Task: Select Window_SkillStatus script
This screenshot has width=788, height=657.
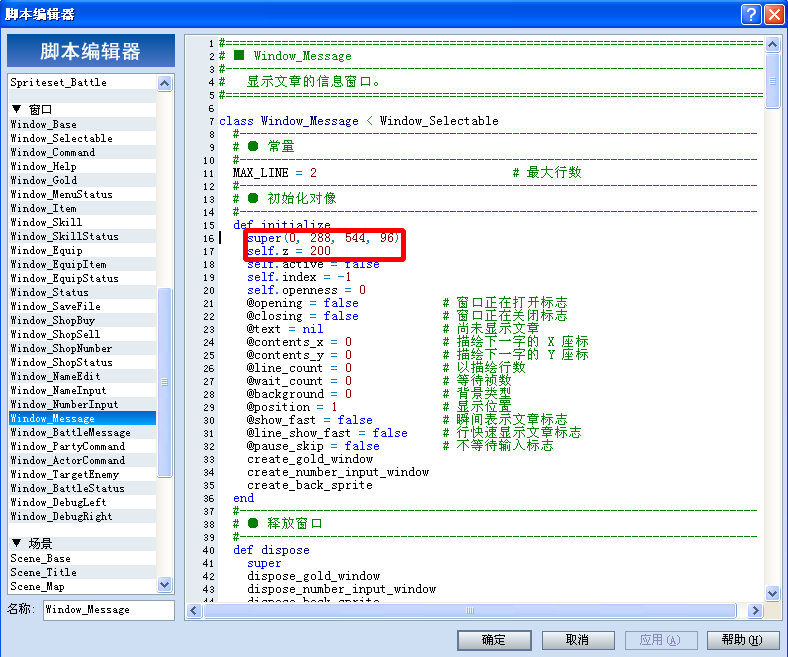Action: pos(83,236)
